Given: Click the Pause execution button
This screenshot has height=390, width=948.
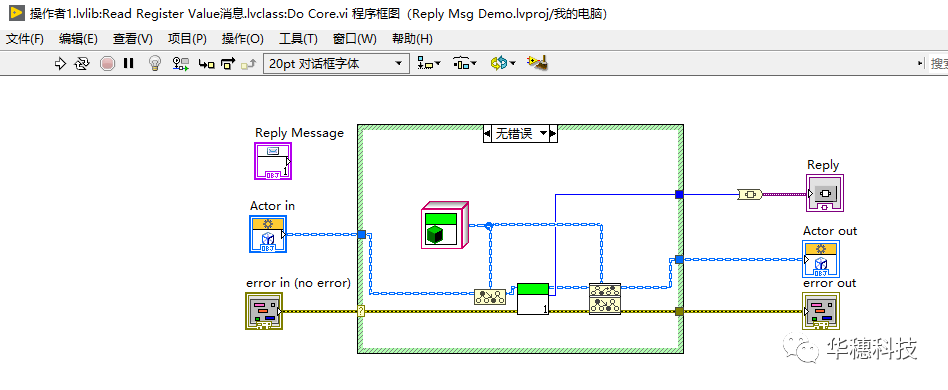Looking at the screenshot, I should point(128,63).
